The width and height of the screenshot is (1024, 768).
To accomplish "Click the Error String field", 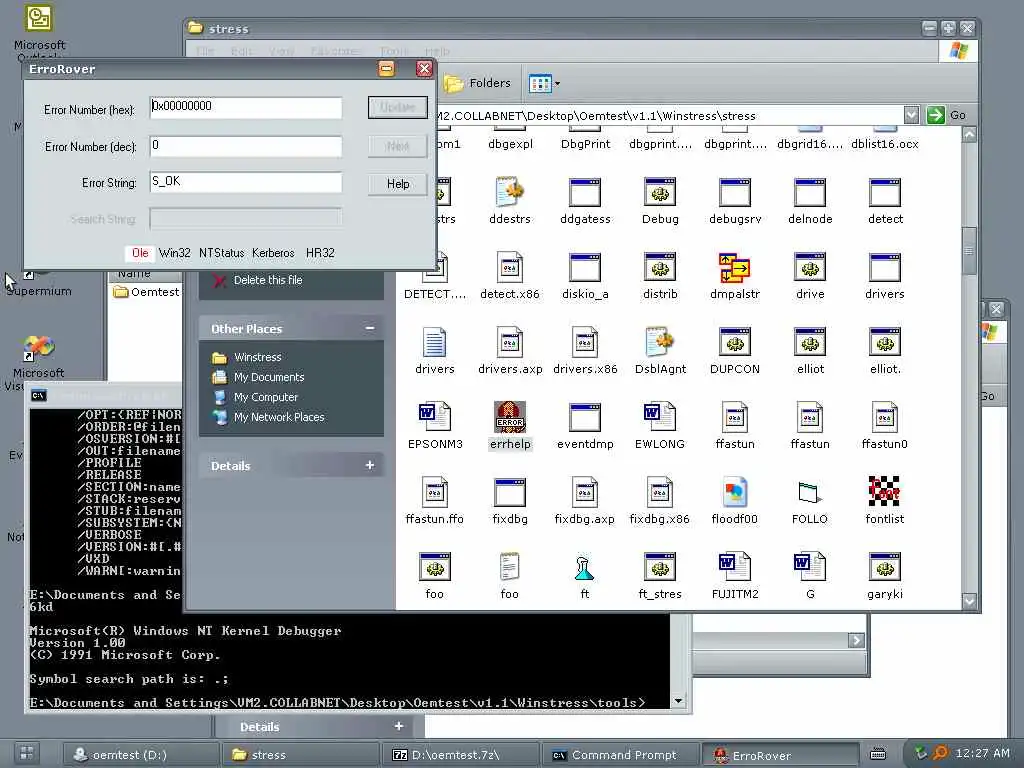I will [246, 182].
